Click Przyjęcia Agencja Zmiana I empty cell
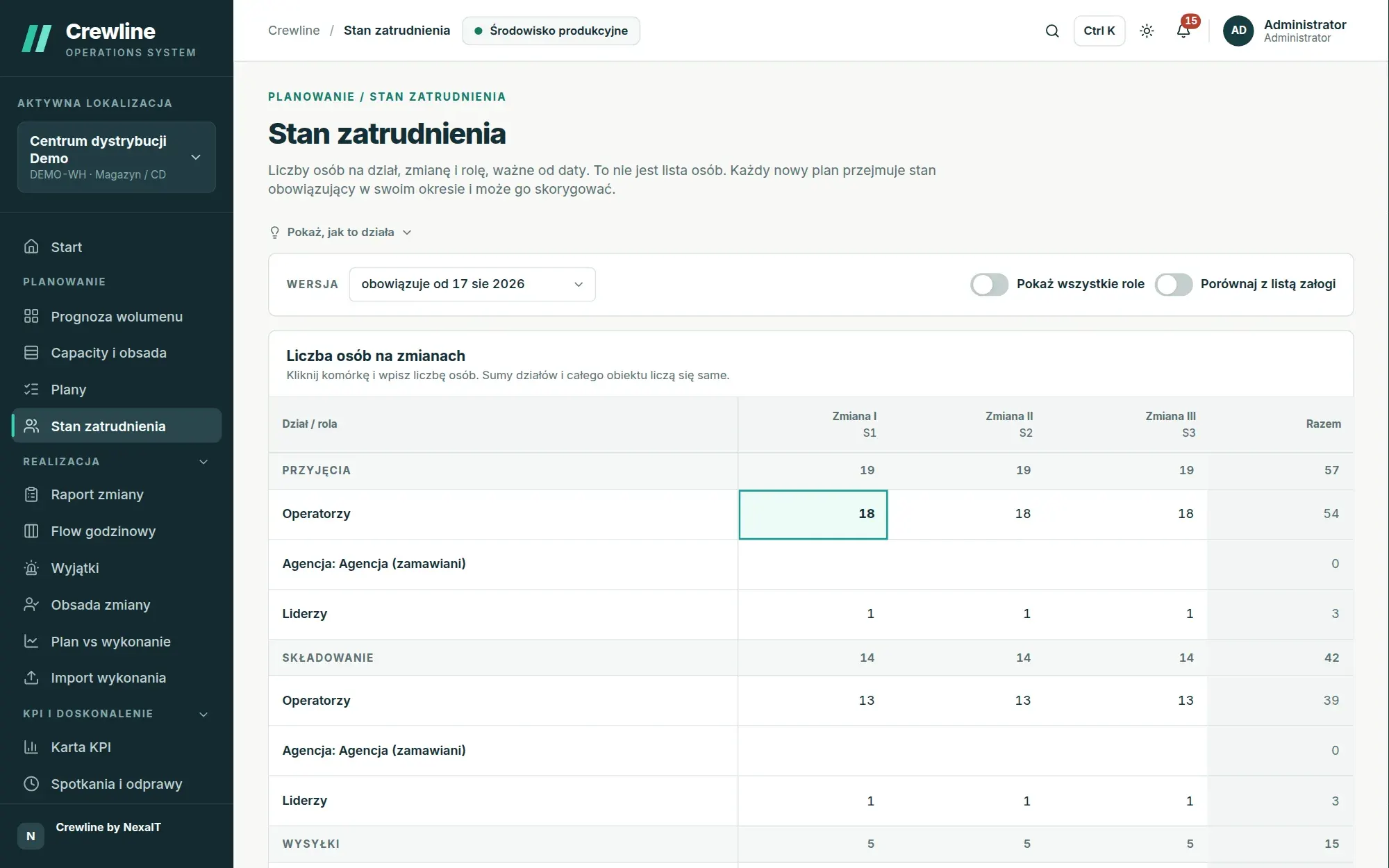 (813, 564)
